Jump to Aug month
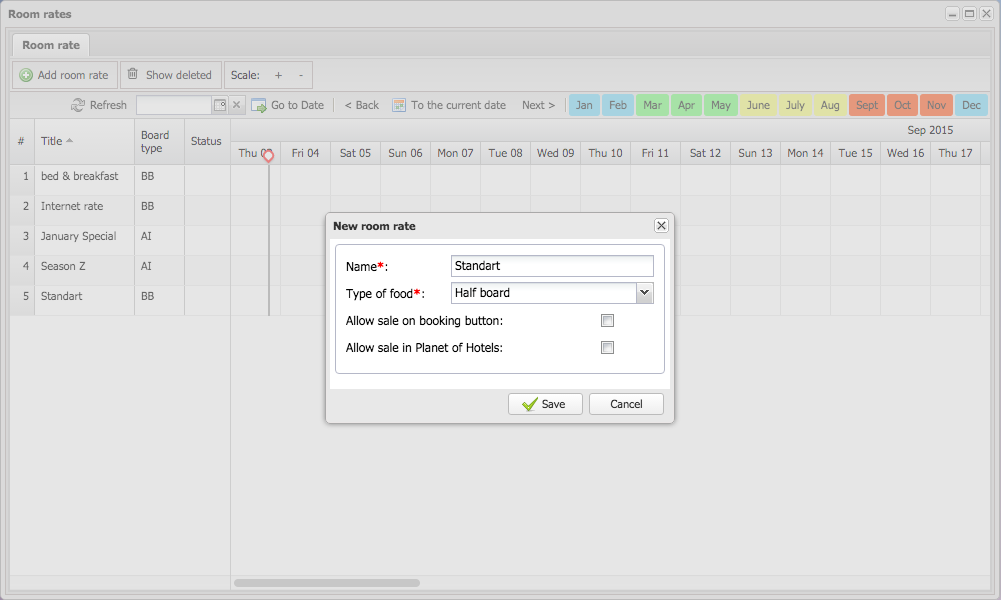The image size is (1001, 600). coord(830,105)
